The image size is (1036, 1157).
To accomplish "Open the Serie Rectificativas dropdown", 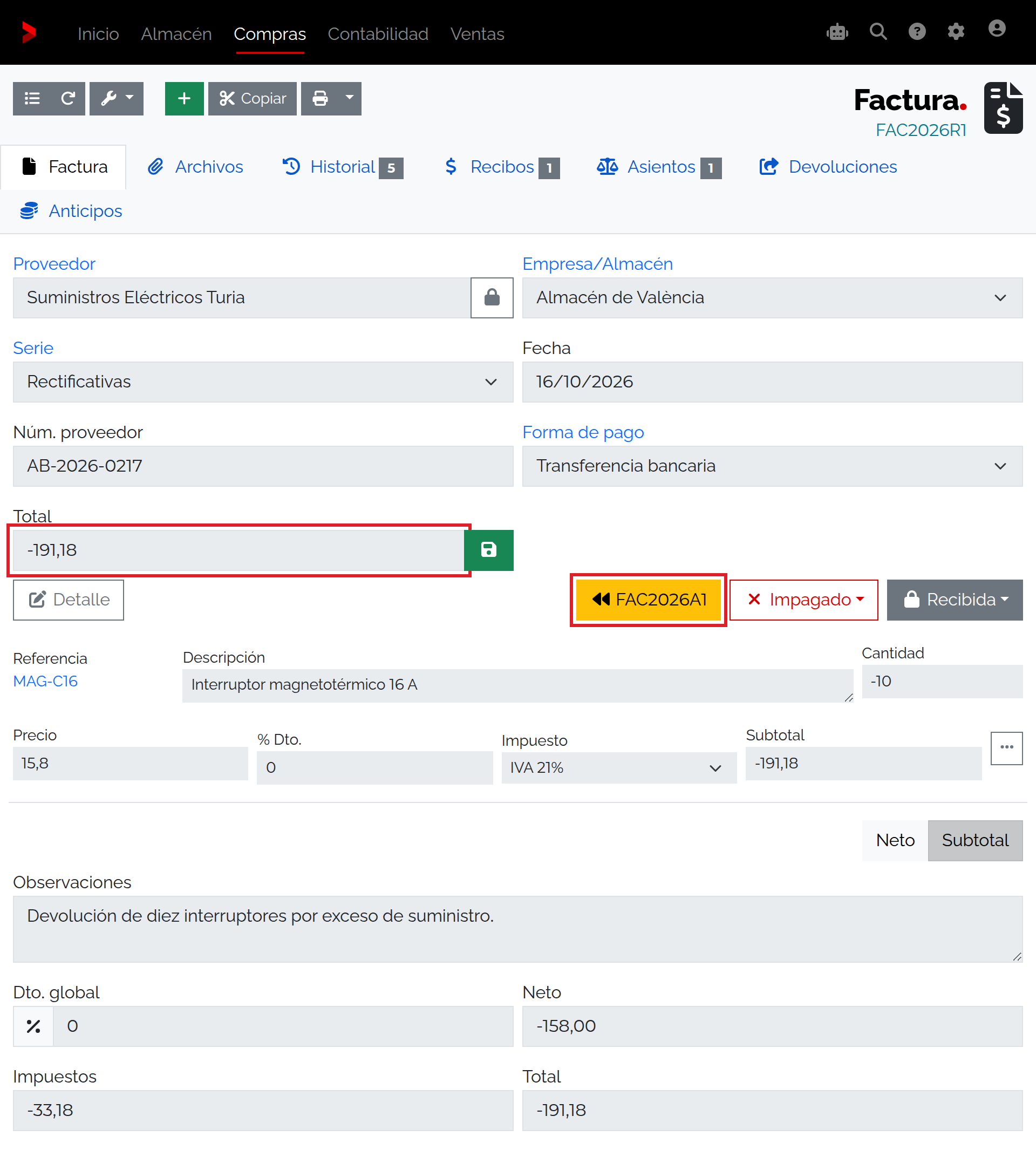I will pyautogui.click(x=263, y=382).
